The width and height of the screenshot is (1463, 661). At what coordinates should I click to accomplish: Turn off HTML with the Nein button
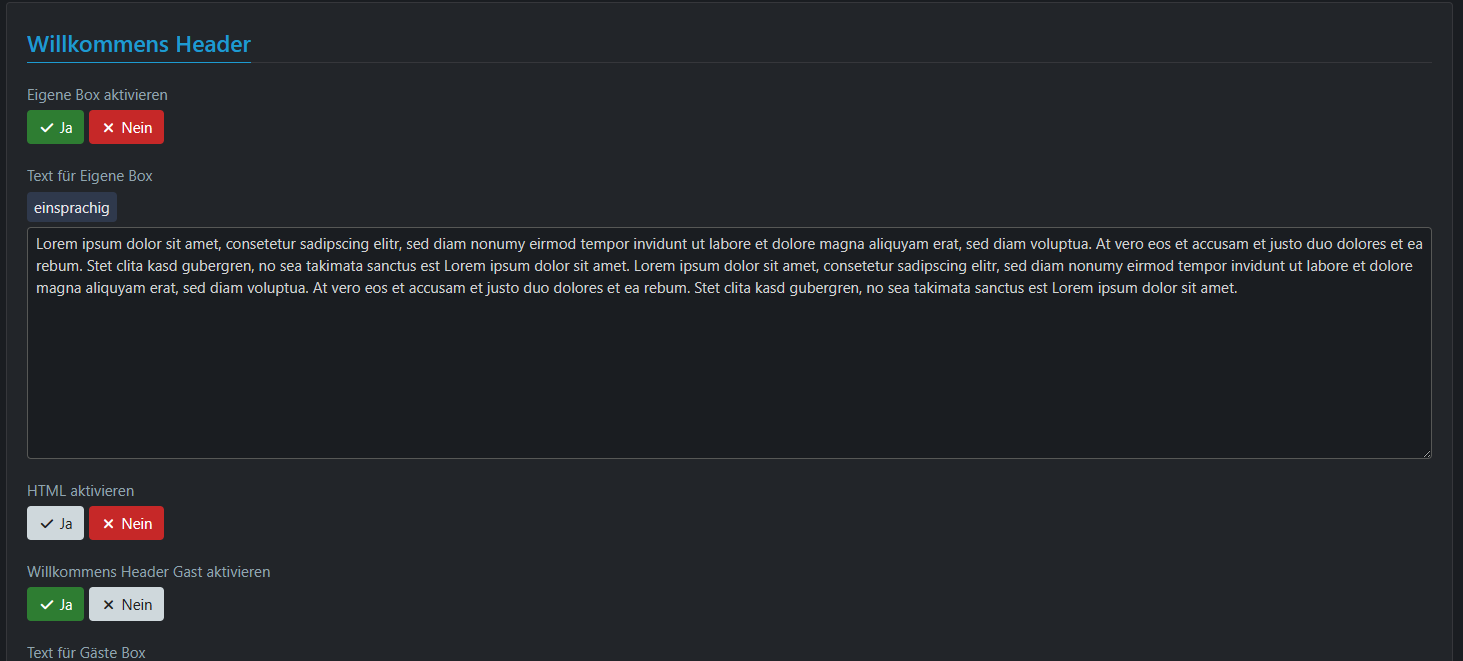click(x=127, y=524)
